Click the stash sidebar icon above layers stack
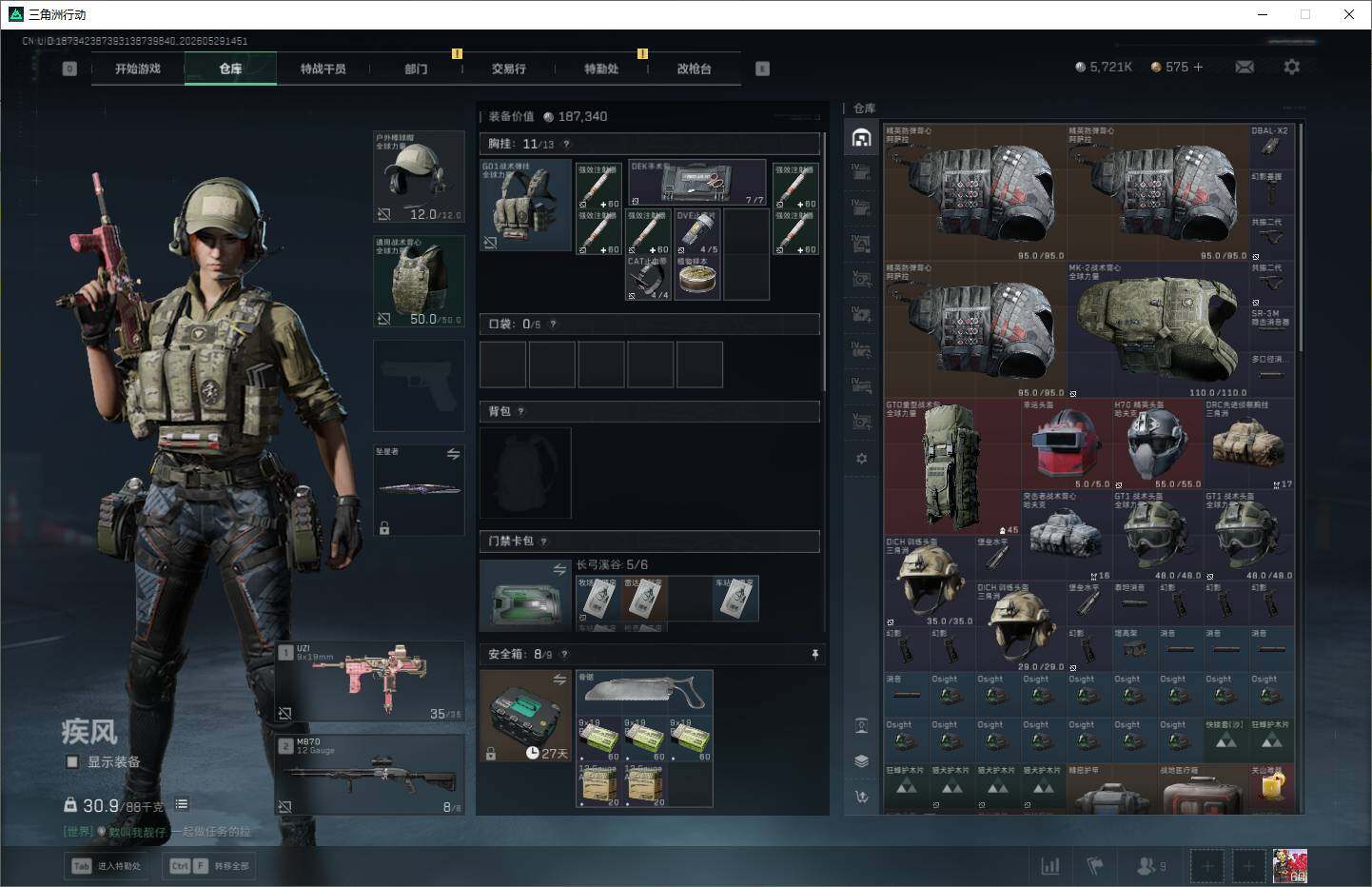 click(861, 726)
